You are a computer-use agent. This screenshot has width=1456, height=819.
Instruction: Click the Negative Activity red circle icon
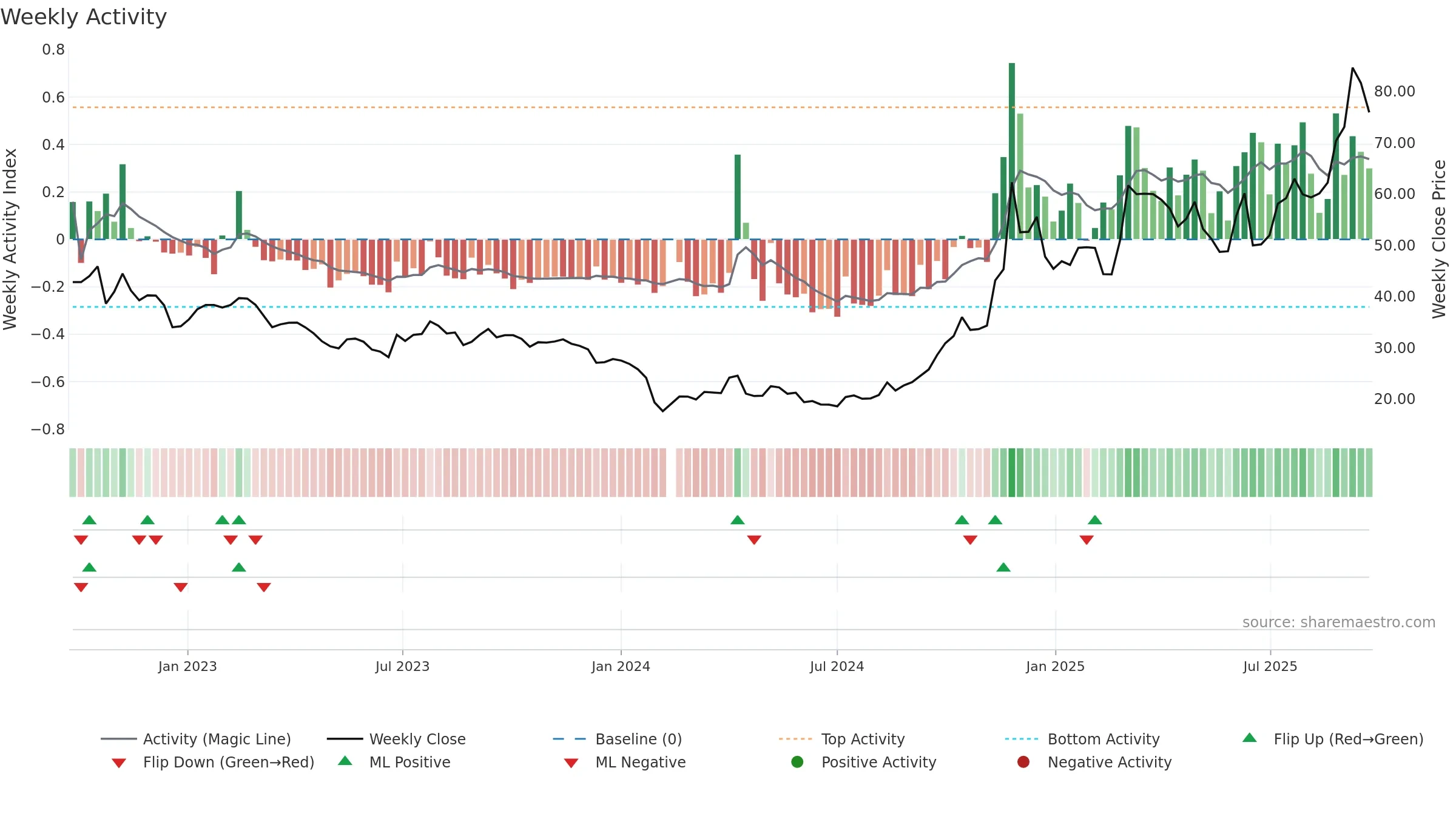pyautogui.click(x=1023, y=761)
